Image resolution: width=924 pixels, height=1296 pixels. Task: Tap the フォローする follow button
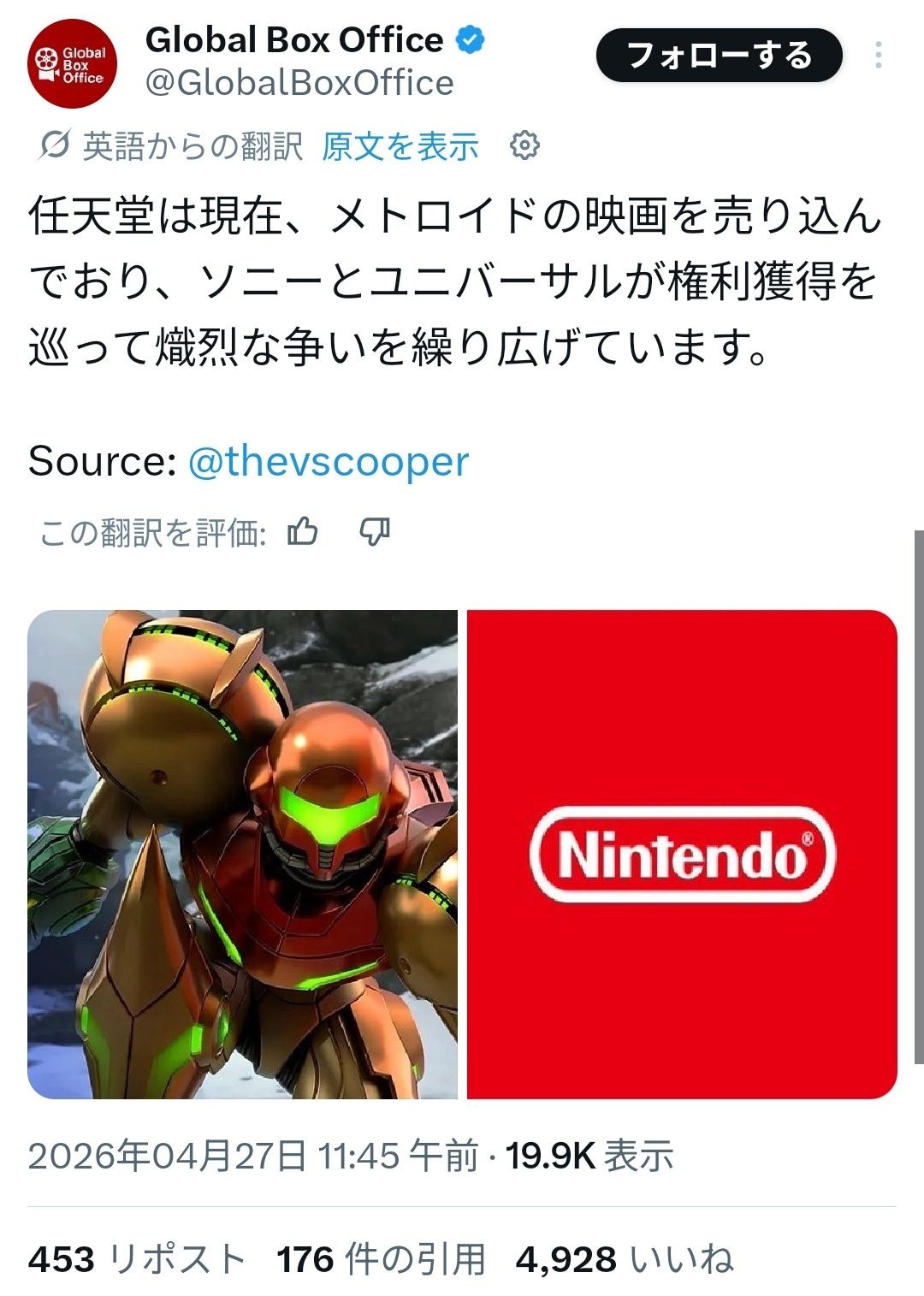click(x=720, y=56)
